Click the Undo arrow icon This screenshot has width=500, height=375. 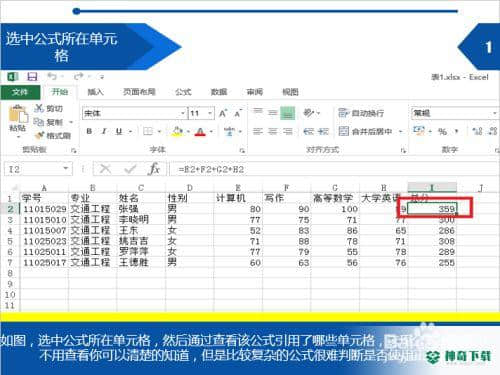click(52, 77)
